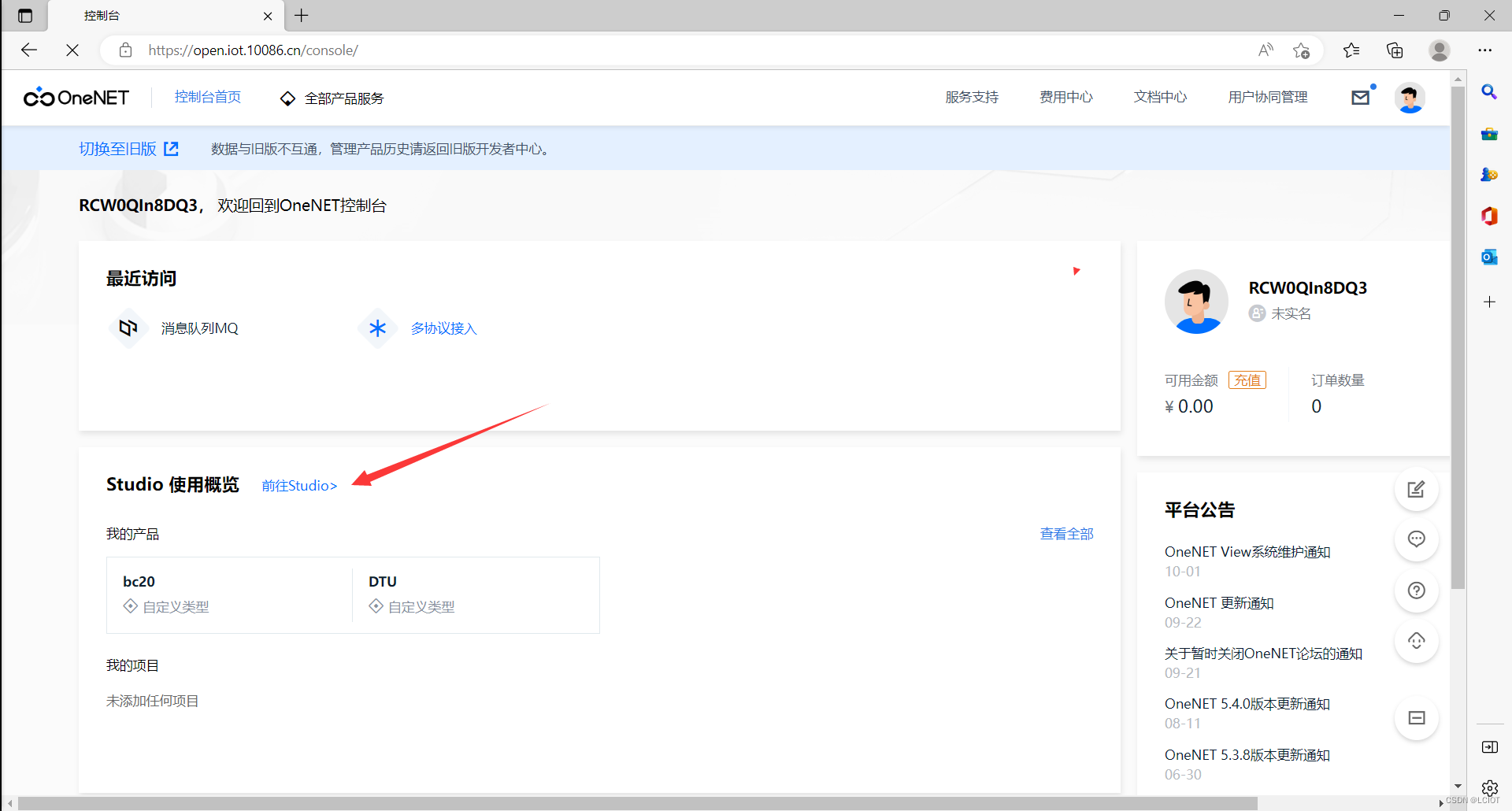Screen dimensions: 1512x811
Task: Open 服务支持 menu
Action: pos(972,97)
